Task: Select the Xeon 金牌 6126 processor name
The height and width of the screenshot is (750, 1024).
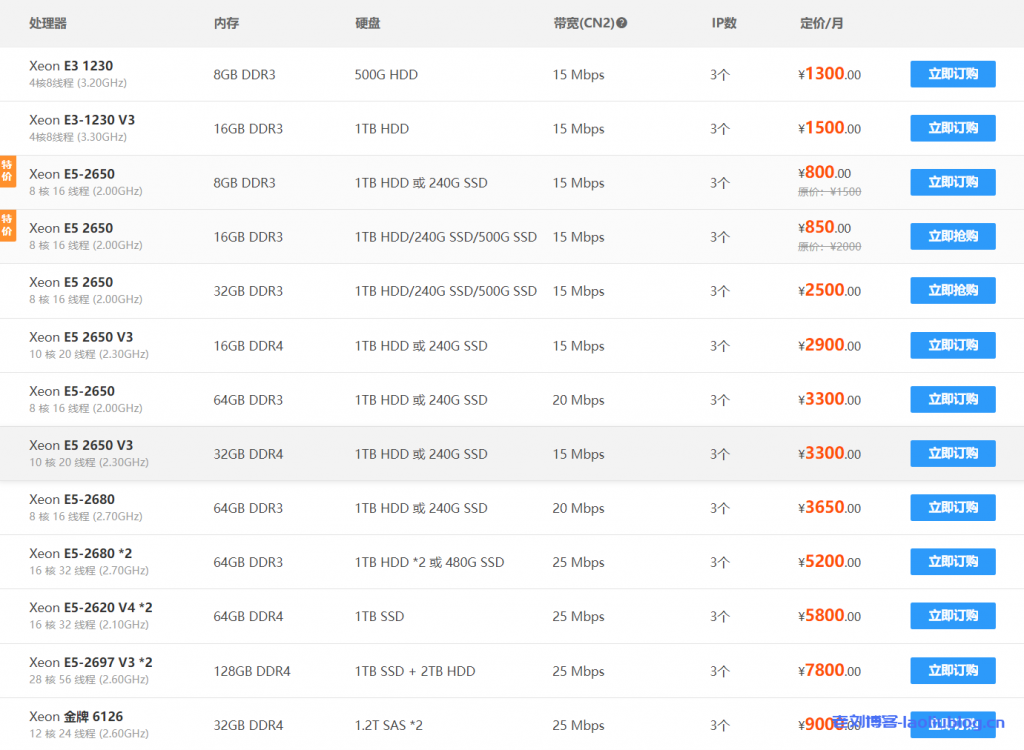Action: point(76,716)
